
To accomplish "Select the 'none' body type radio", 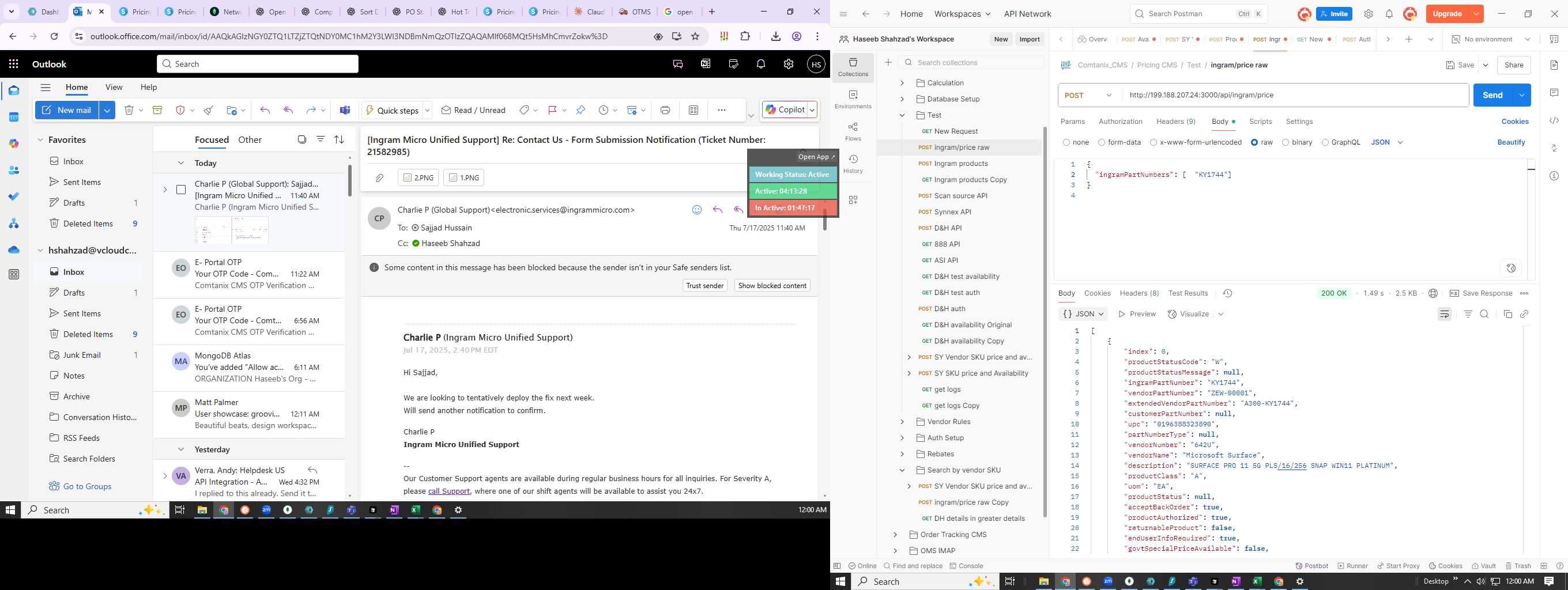I will [x=1066, y=142].
